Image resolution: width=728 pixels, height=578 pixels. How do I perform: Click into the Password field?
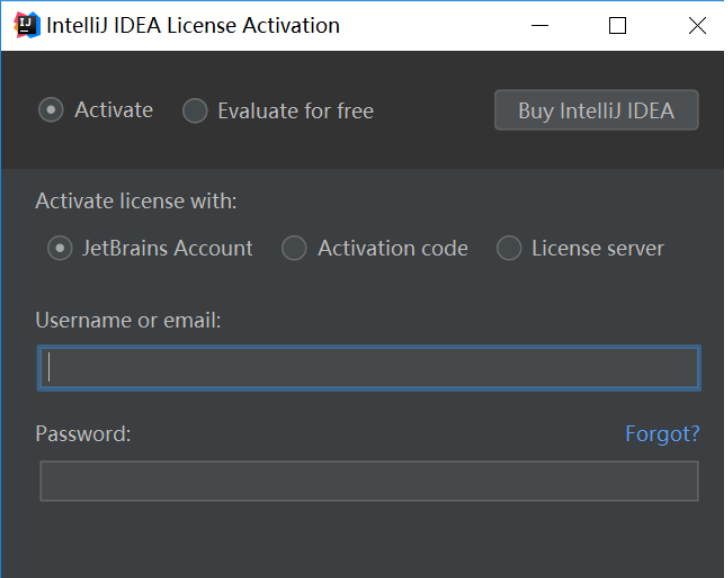(x=369, y=481)
